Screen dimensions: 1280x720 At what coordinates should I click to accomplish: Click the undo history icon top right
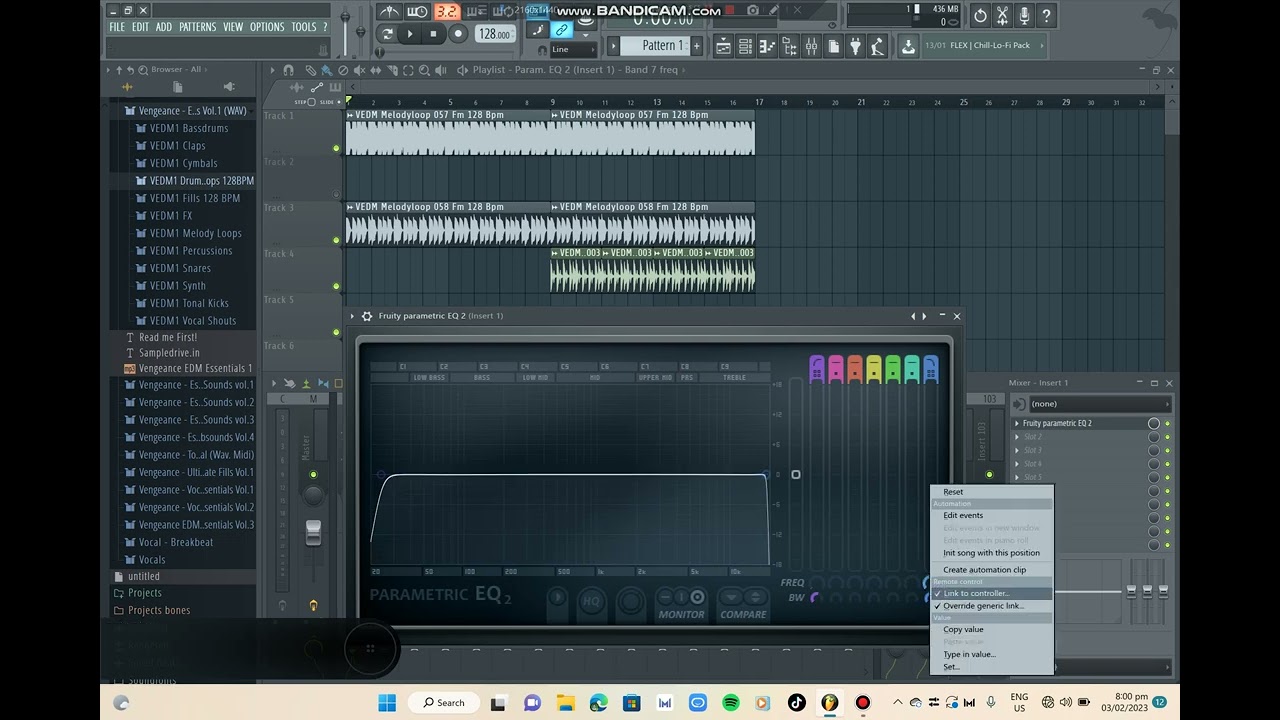(980, 16)
